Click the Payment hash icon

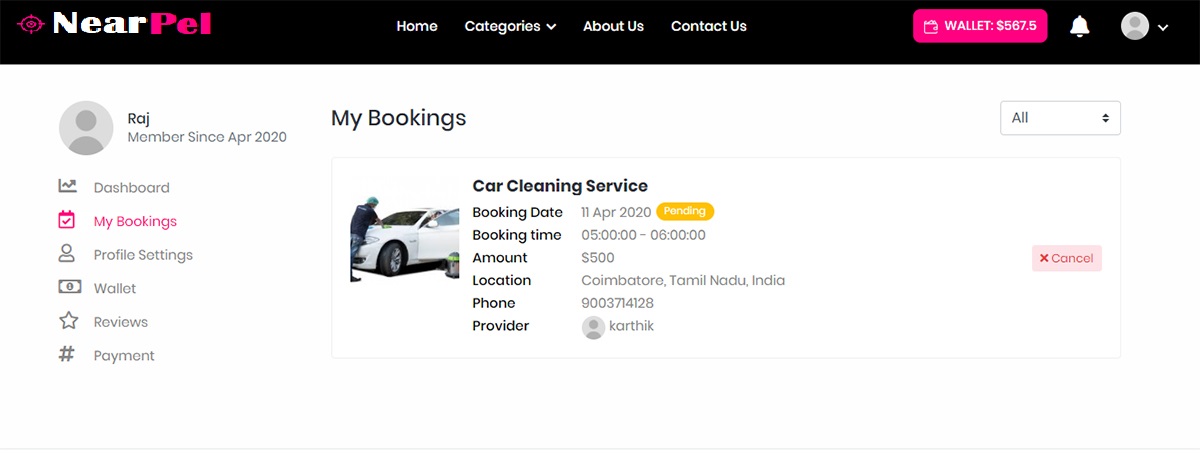[68, 355]
